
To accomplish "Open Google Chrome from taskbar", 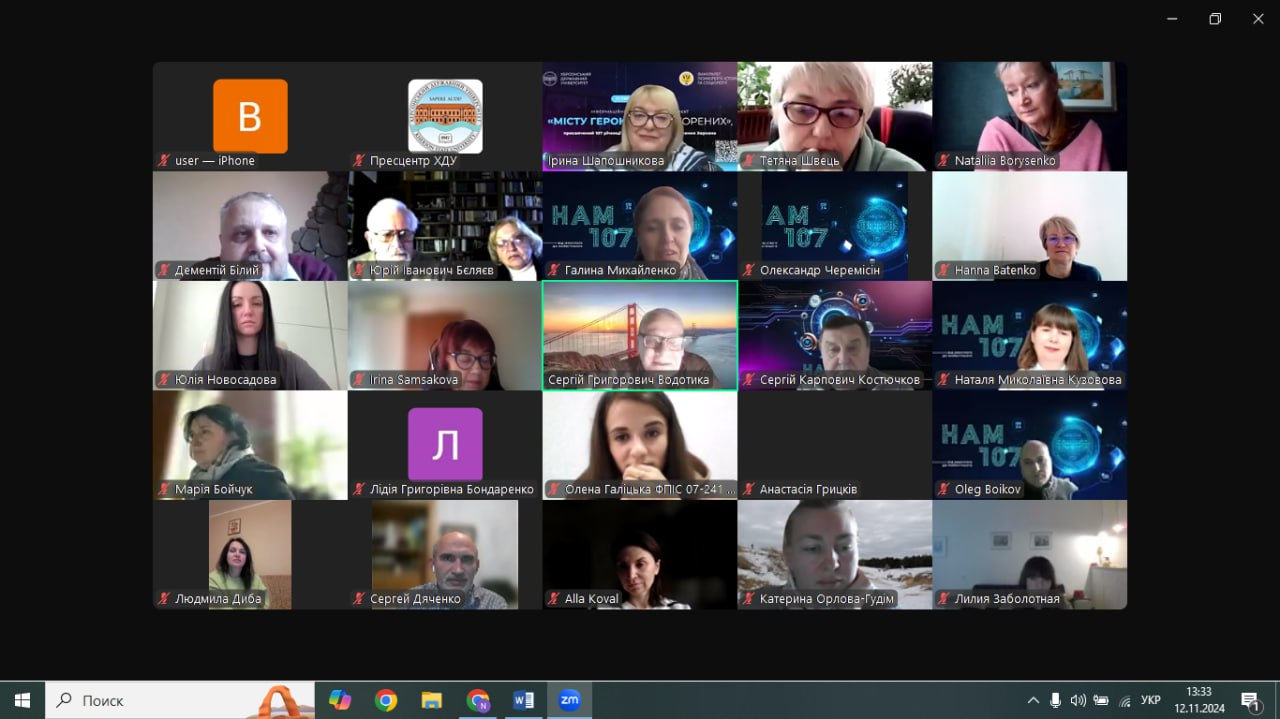I will pos(385,700).
